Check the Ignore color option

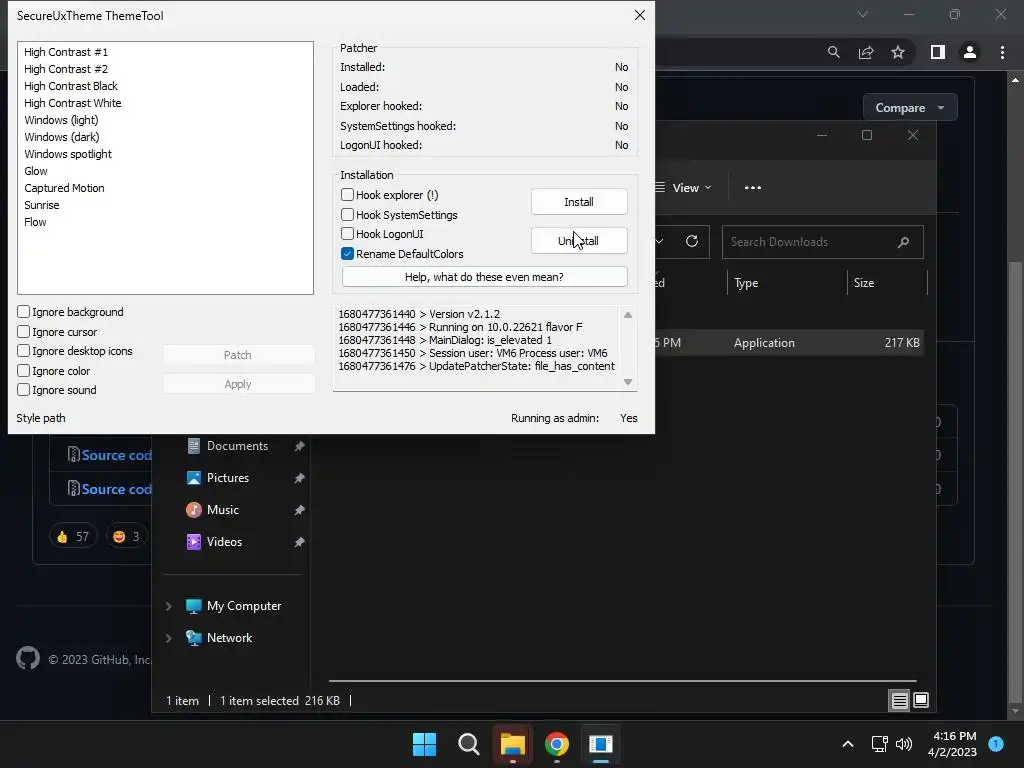point(24,371)
